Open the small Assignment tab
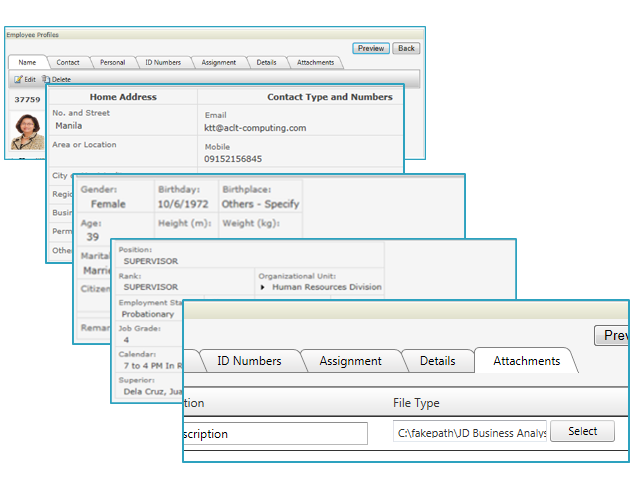 pyautogui.click(x=218, y=62)
